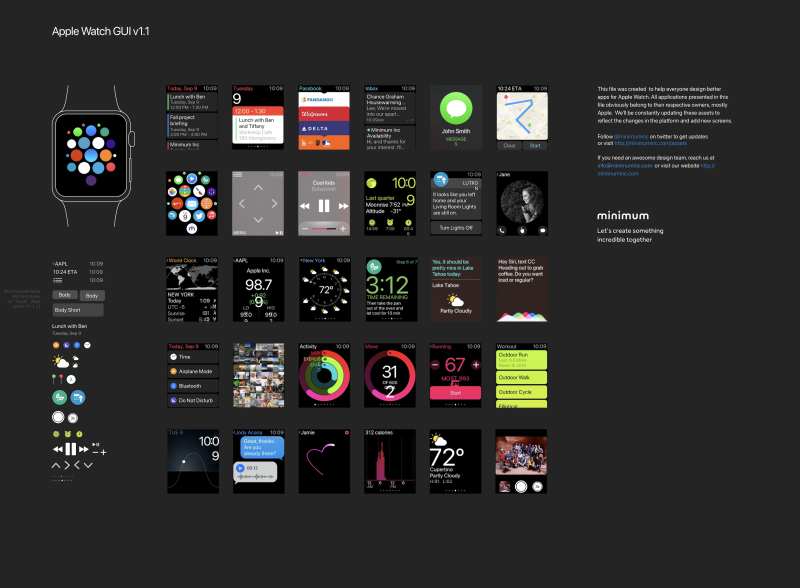The width and height of the screenshot is (800, 588).
Task: Click the partly cloudy icon on the Lake Tahoe card
Action: click(x=456, y=301)
